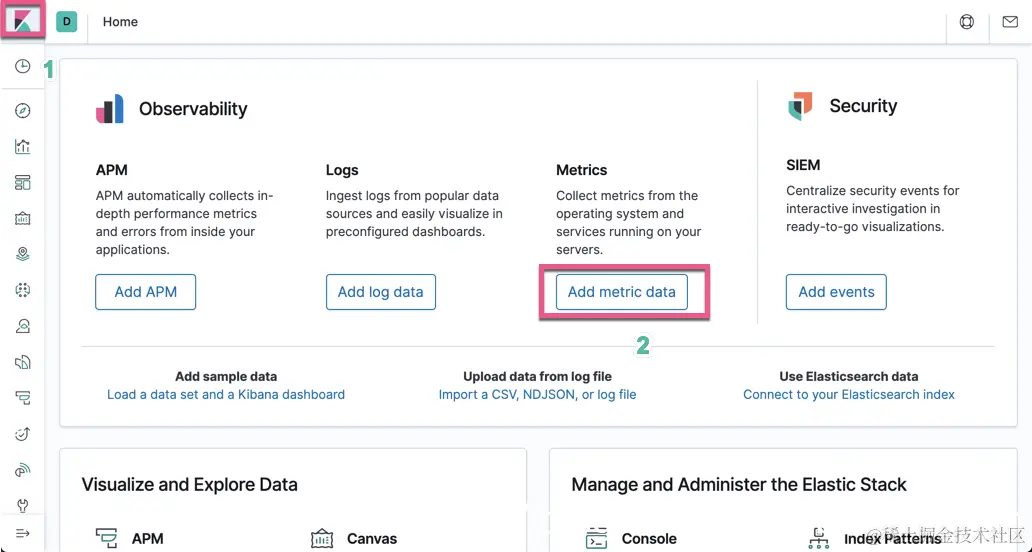Click the Upload data from log file heading

537,376
